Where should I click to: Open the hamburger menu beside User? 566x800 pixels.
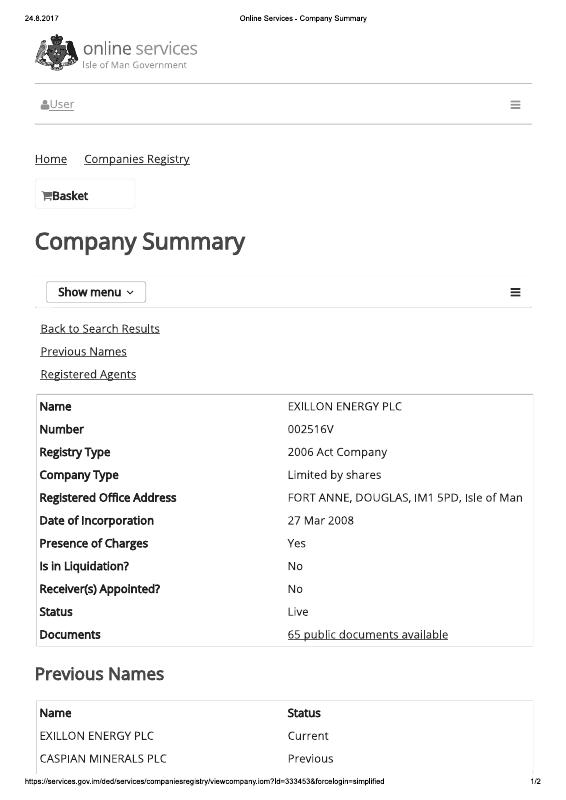[515, 105]
